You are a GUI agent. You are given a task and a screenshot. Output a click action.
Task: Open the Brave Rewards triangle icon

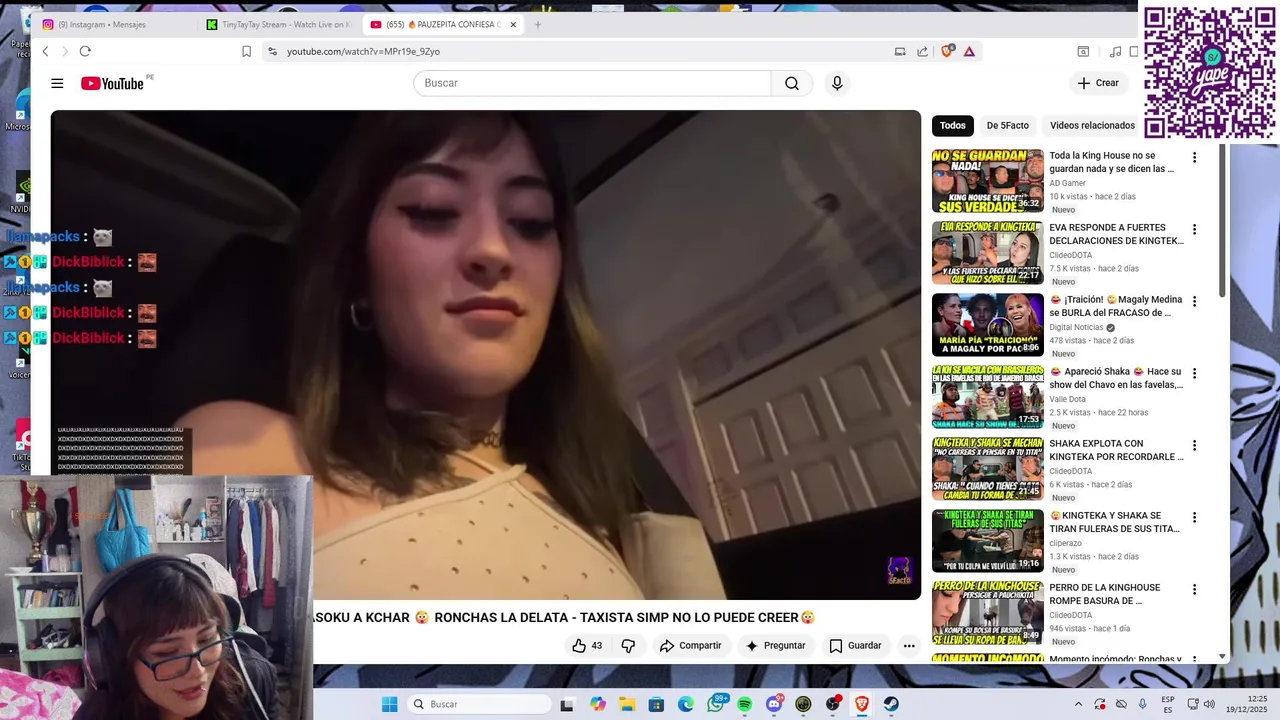point(969,52)
